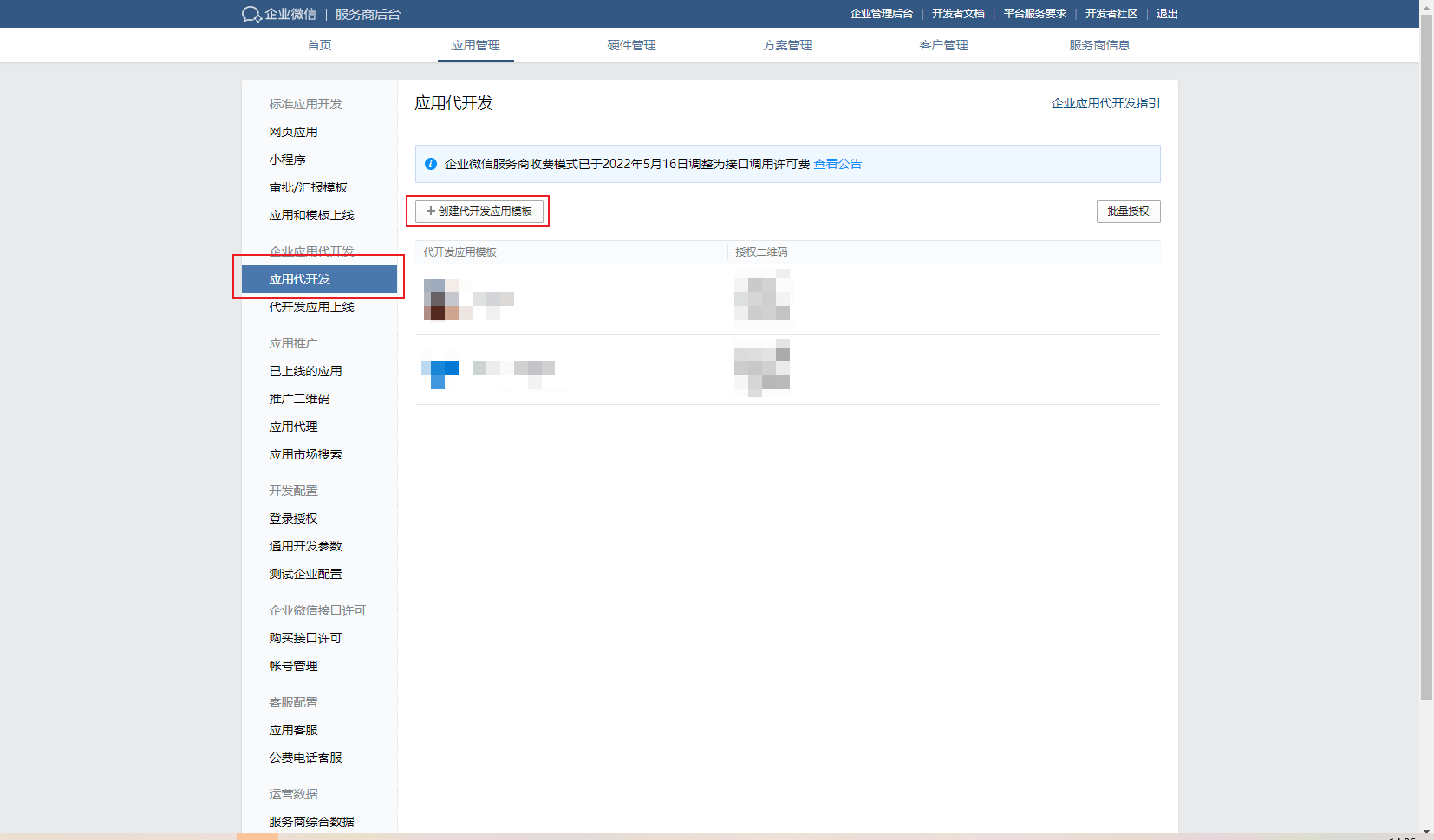The image size is (1434, 840).
Task: Select 代开发应用上线 in the sidebar
Action: click(x=311, y=307)
